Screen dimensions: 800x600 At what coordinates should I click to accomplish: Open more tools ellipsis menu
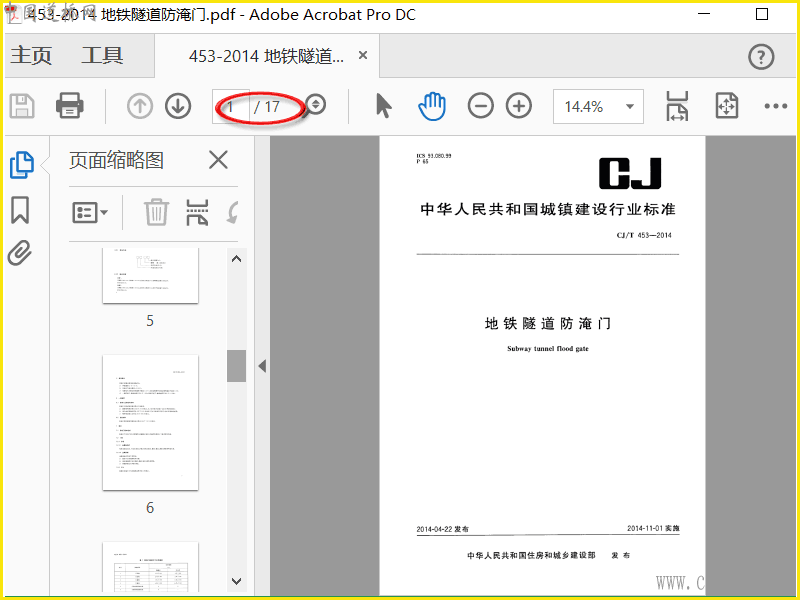click(x=776, y=106)
